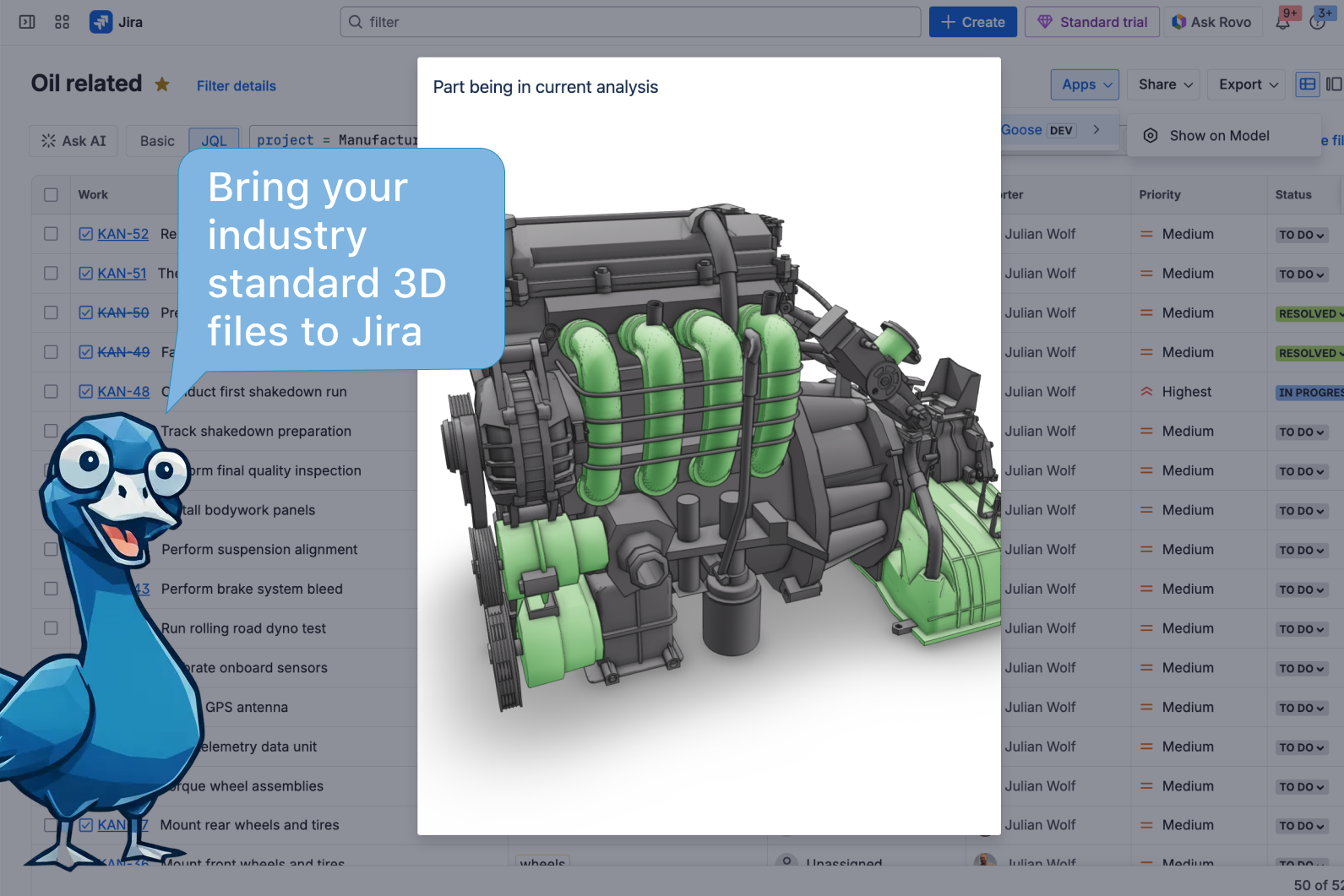Click the KAN-48 issue type icon

pyautogui.click(x=86, y=392)
